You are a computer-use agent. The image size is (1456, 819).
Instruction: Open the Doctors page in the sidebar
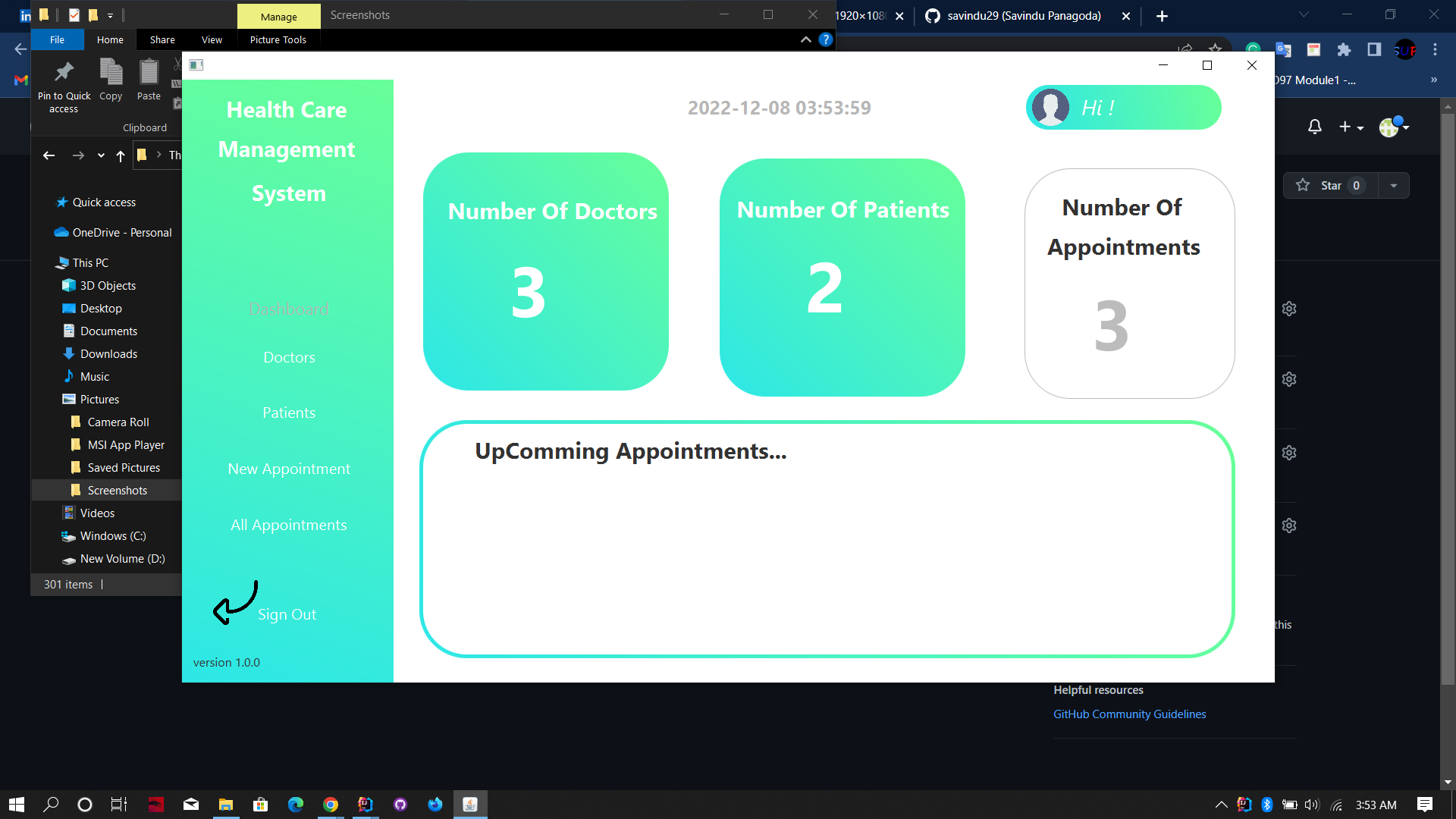click(x=289, y=357)
